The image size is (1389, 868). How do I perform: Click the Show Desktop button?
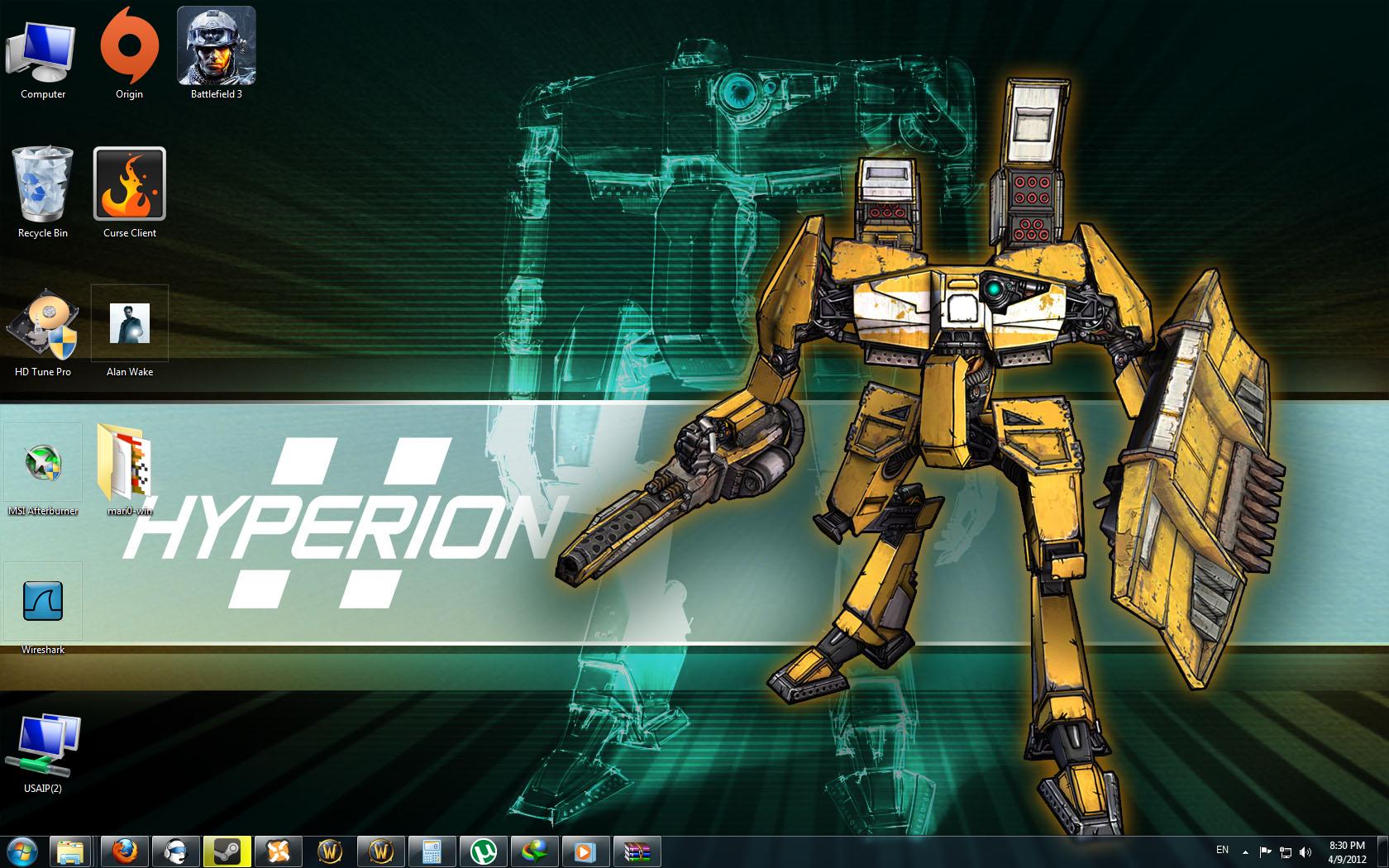point(1382,851)
